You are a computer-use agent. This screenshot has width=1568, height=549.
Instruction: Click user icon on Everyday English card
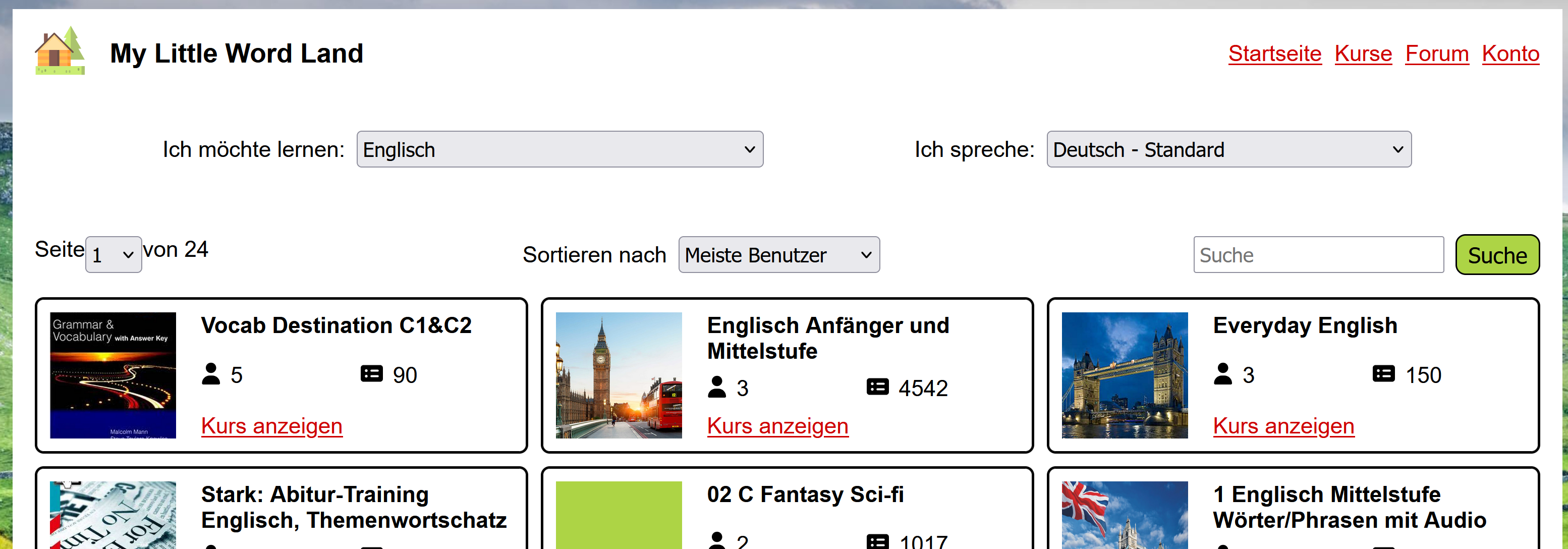click(x=1222, y=374)
